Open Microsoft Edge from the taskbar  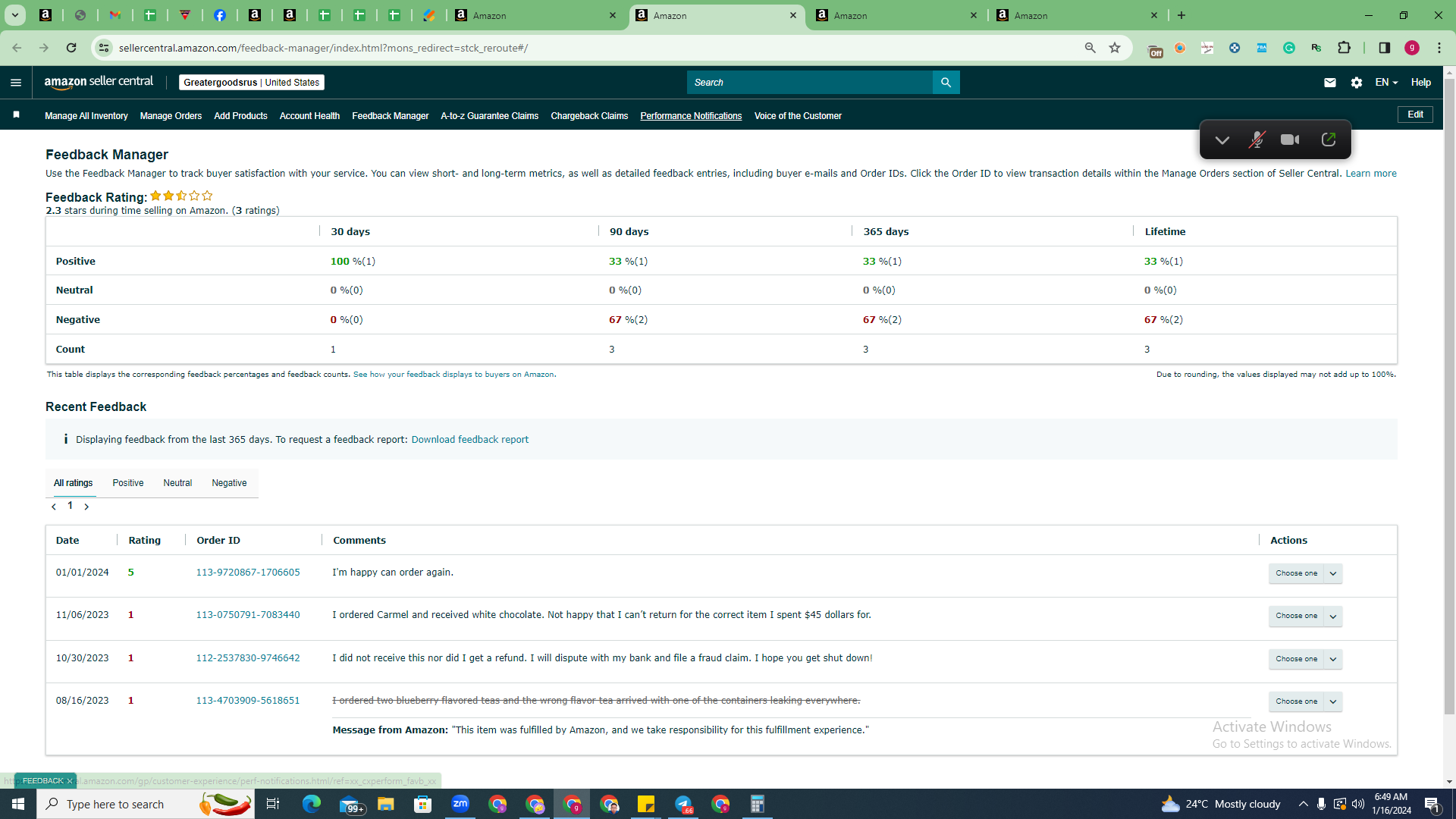coord(312,804)
